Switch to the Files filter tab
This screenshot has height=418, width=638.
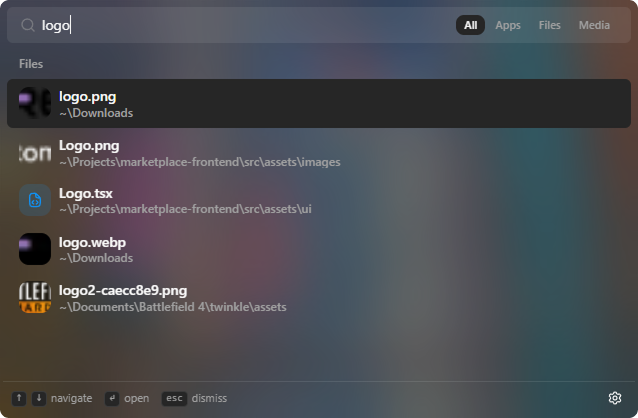coord(549,25)
